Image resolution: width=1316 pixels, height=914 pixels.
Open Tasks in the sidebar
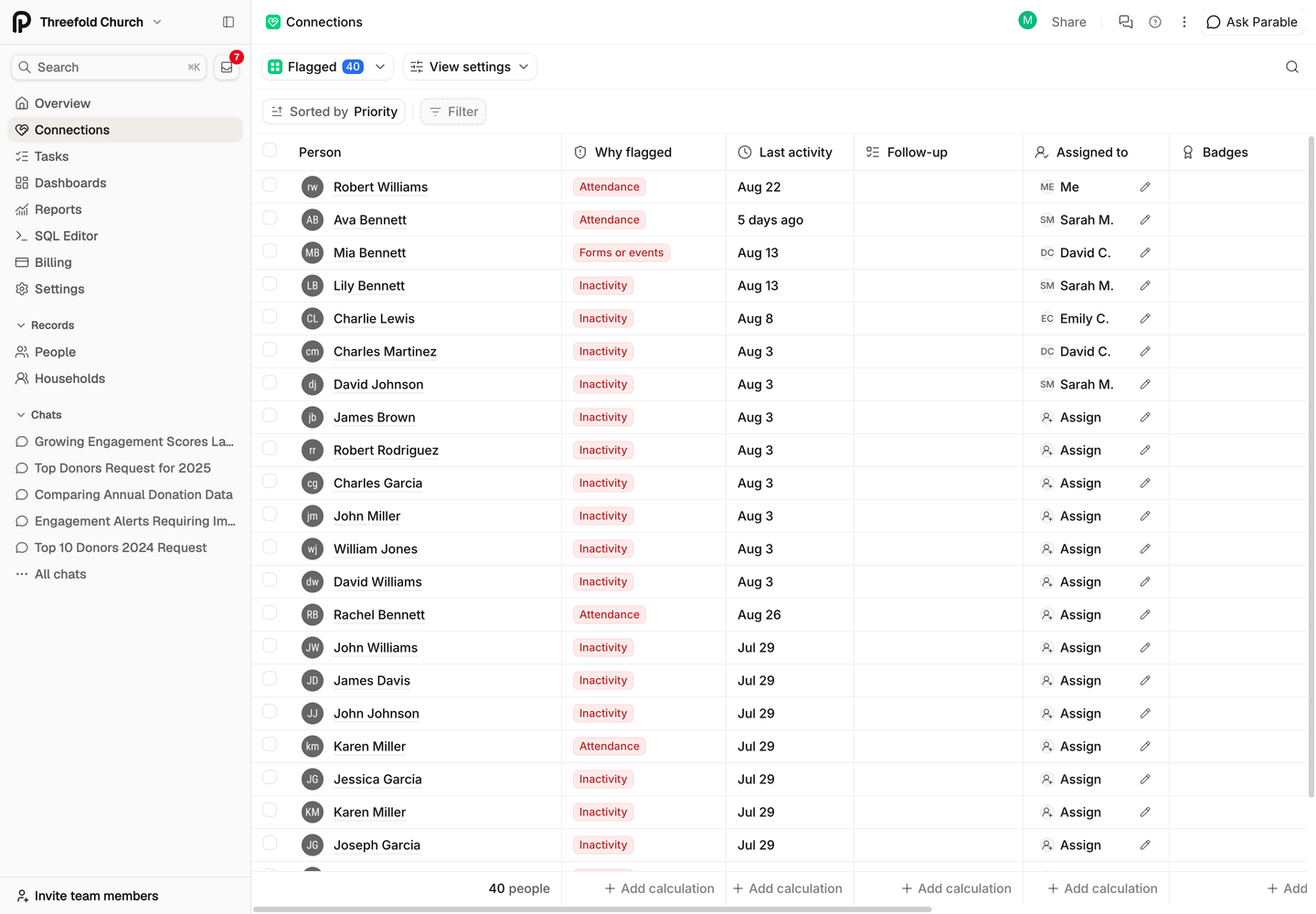[x=125, y=156]
